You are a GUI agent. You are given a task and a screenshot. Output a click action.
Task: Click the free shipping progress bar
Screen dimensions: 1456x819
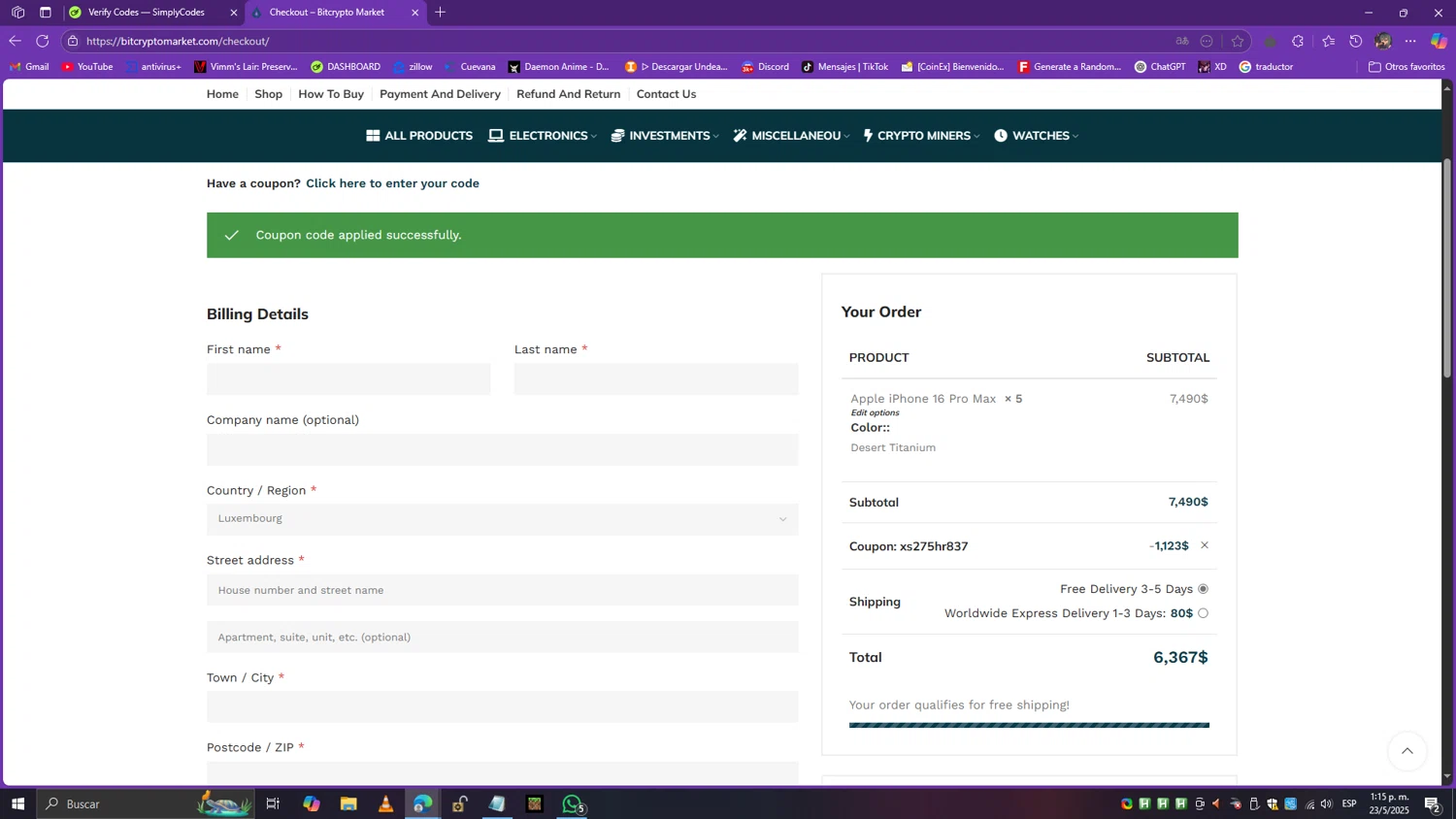pos(1029,725)
